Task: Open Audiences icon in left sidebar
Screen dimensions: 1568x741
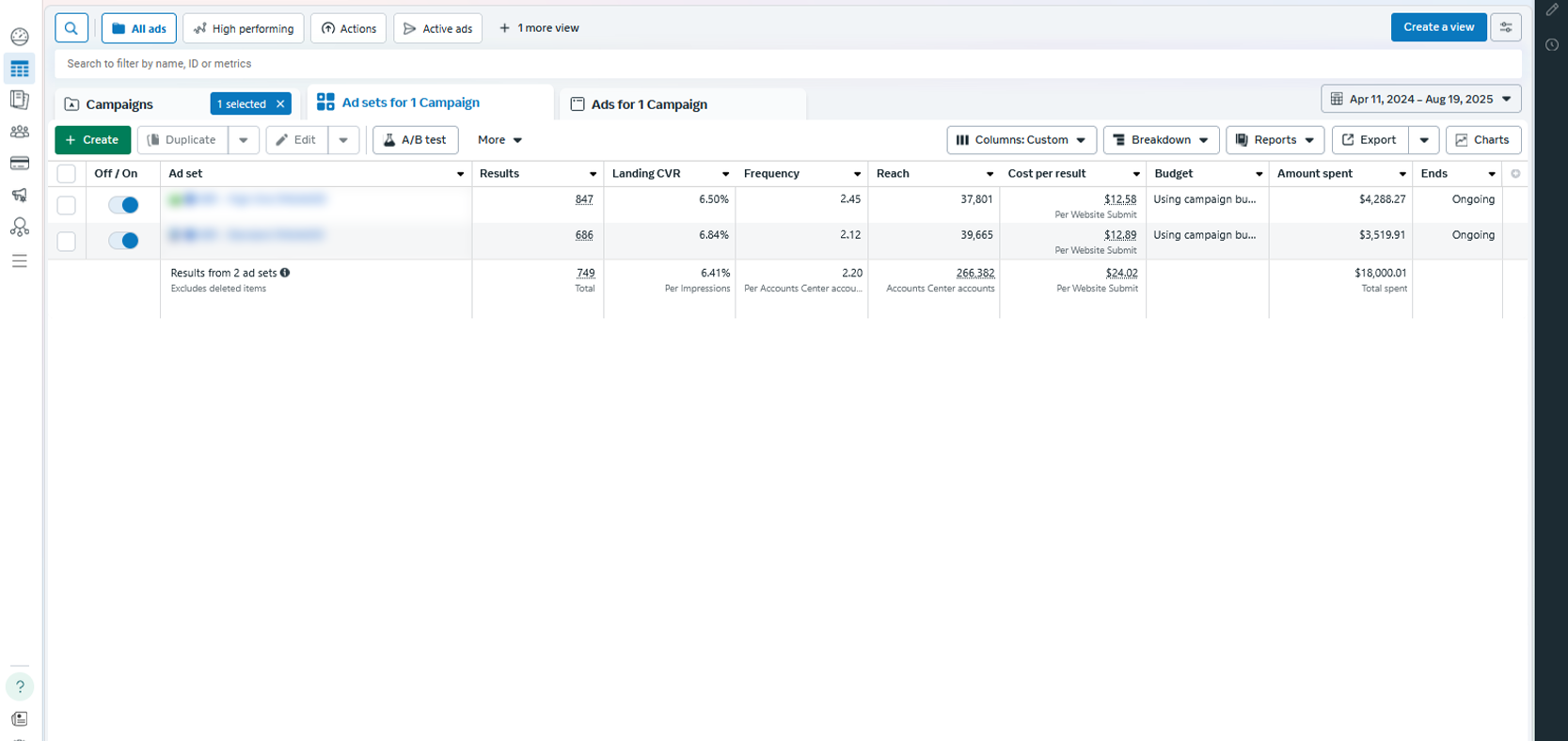Action: tap(20, 133)
